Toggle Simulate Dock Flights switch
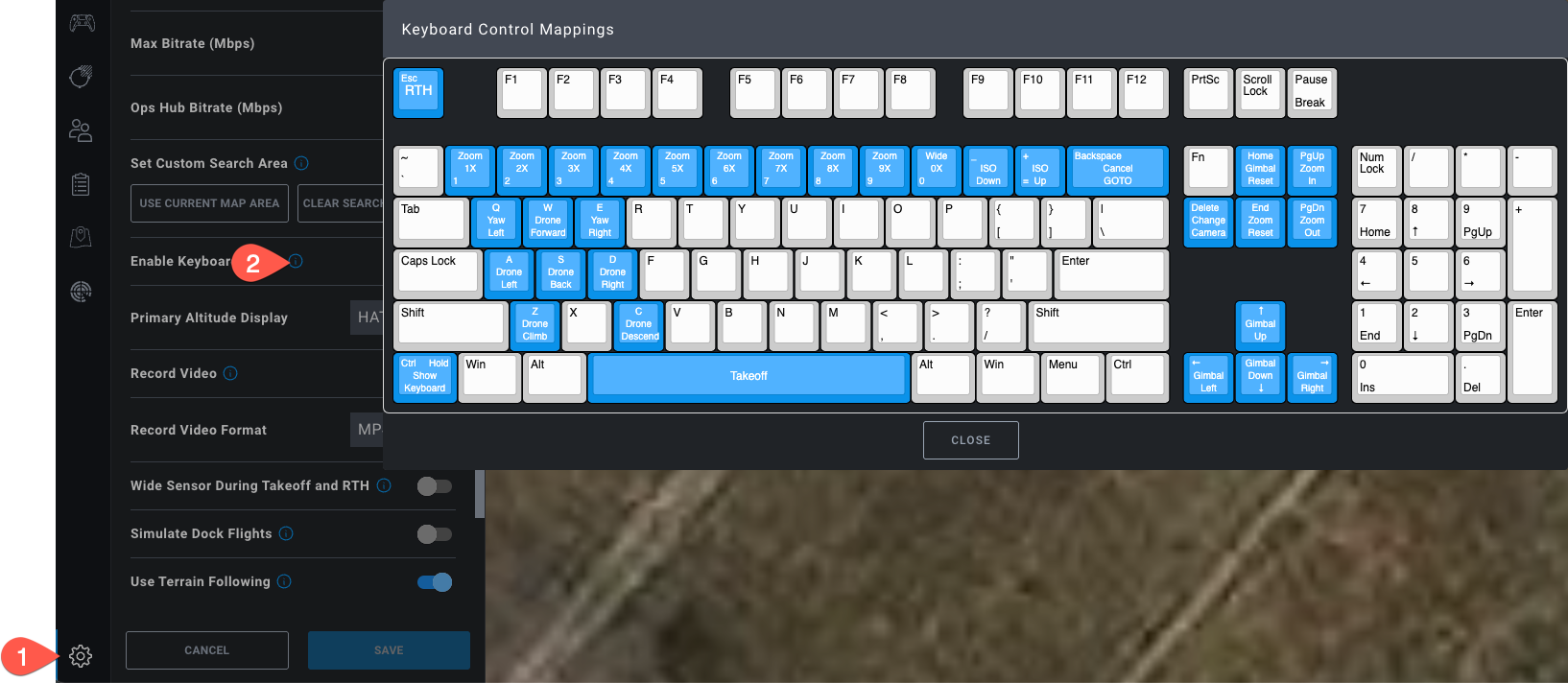The width and height of the screenshot is (1568, 683). (x=435, y=534)
